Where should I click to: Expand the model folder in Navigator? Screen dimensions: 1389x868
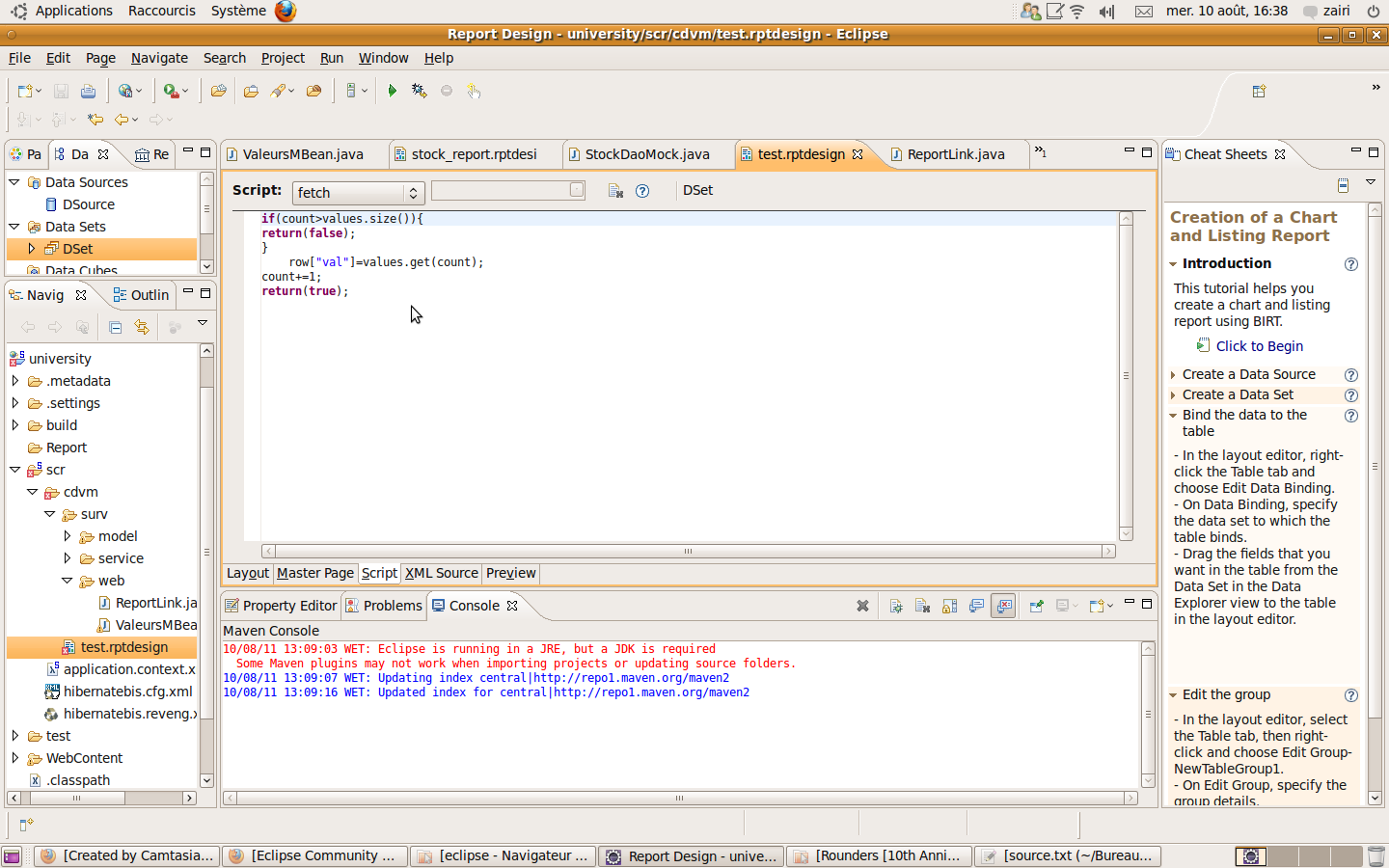(x=67, y=536)
